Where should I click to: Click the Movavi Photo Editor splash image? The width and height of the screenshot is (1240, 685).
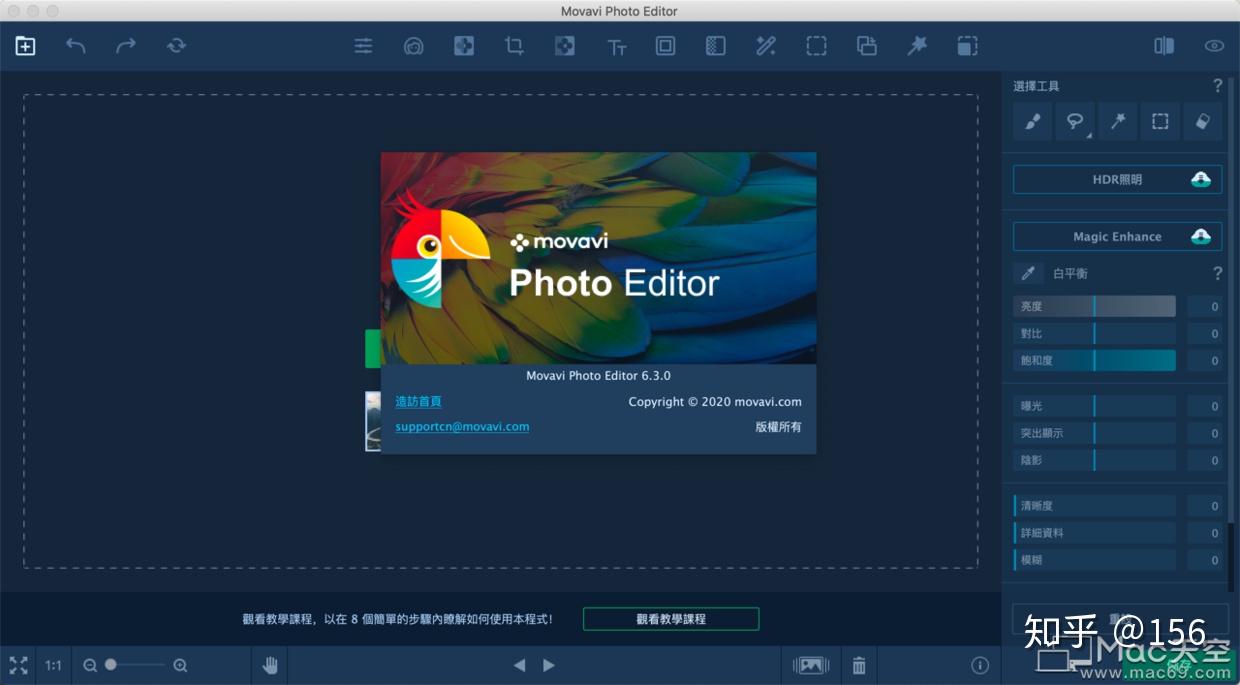click(x=599, y=258)
